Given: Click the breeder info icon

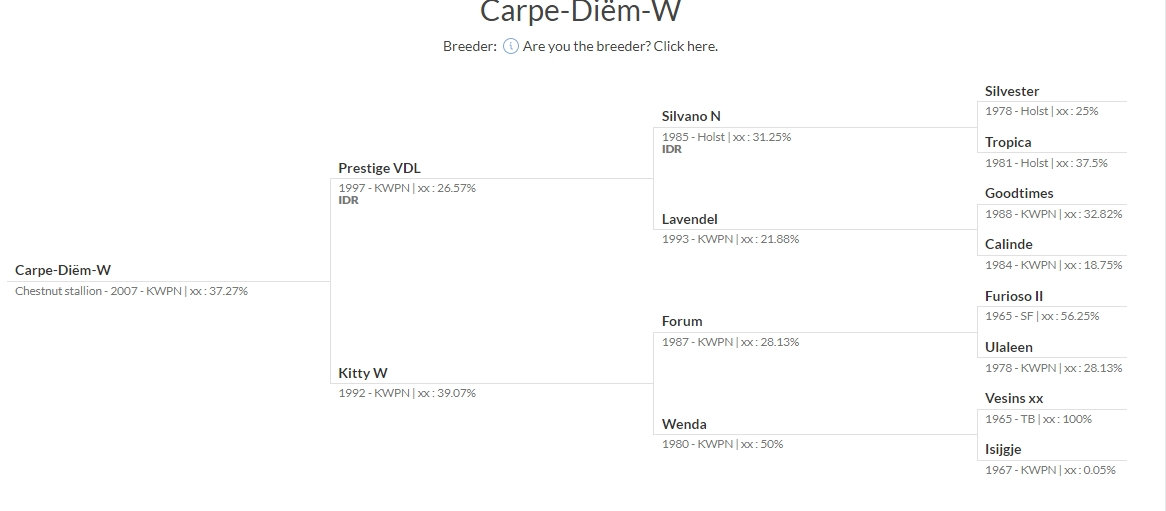Looking at the screenshot, I should 511,46.
